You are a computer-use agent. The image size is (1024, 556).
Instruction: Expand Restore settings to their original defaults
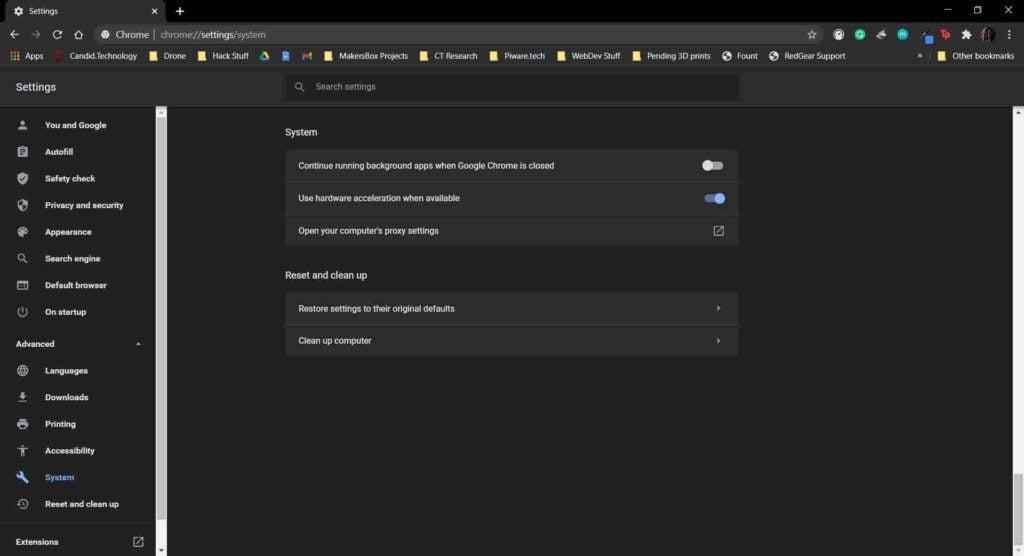coord(511,308)
